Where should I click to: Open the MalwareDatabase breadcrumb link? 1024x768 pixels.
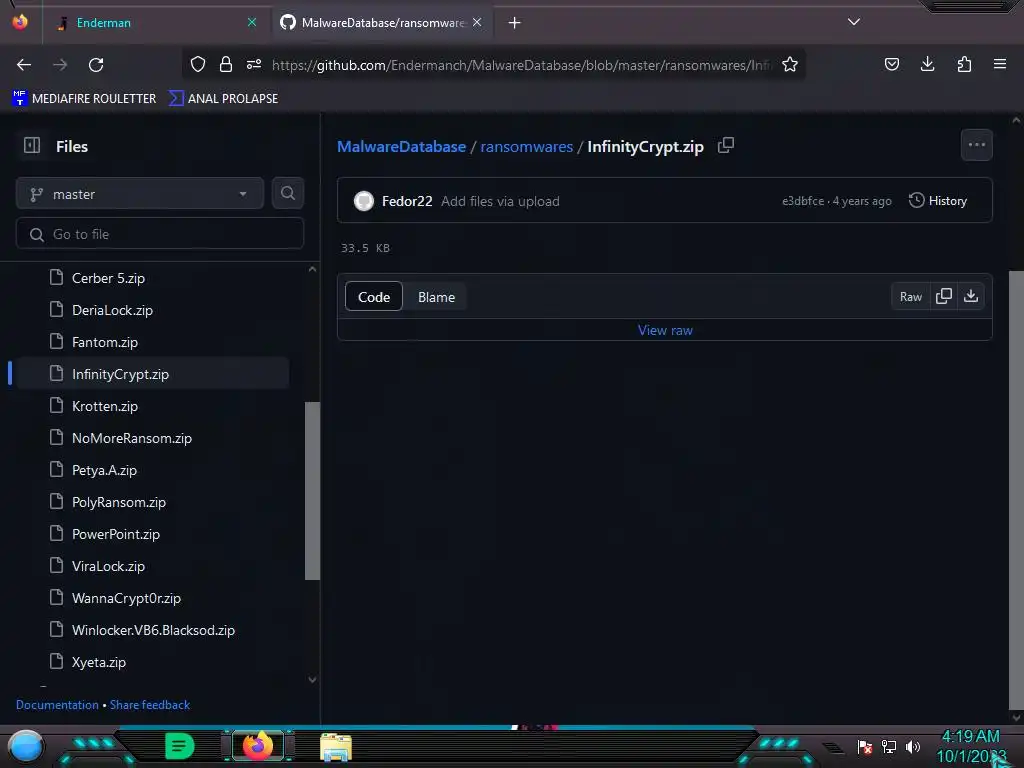point(401,146)
